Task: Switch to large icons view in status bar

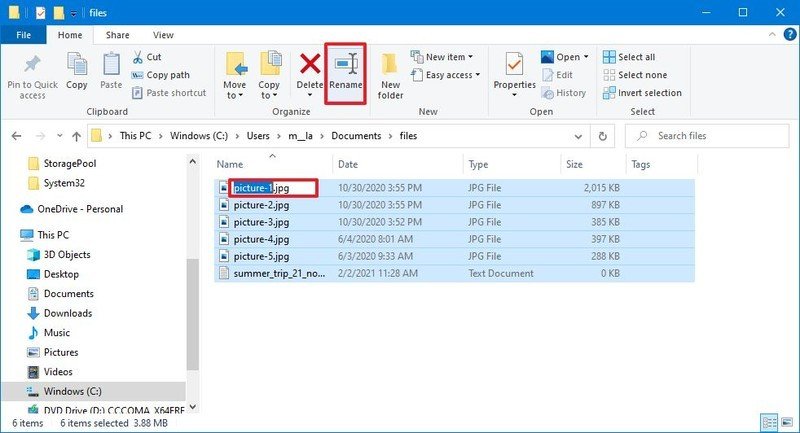Action: pos(785,423)
